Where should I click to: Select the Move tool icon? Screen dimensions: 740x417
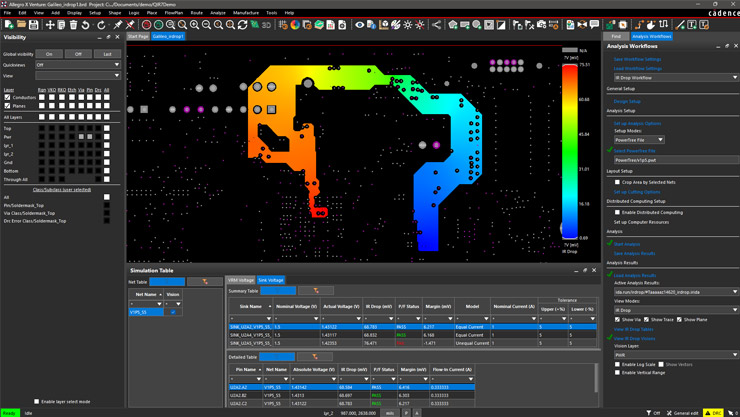[x=50, y=25]
